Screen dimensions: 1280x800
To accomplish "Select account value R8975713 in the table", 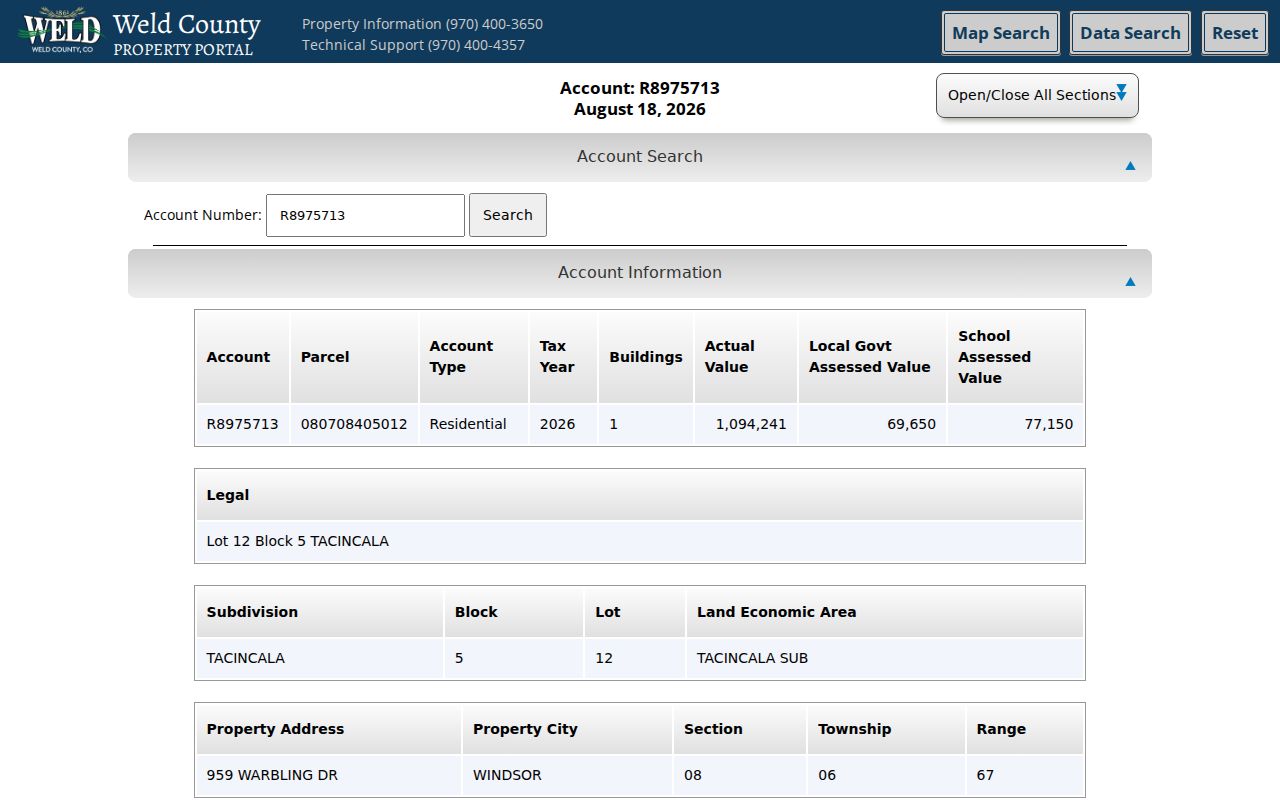I will [242, 424].
